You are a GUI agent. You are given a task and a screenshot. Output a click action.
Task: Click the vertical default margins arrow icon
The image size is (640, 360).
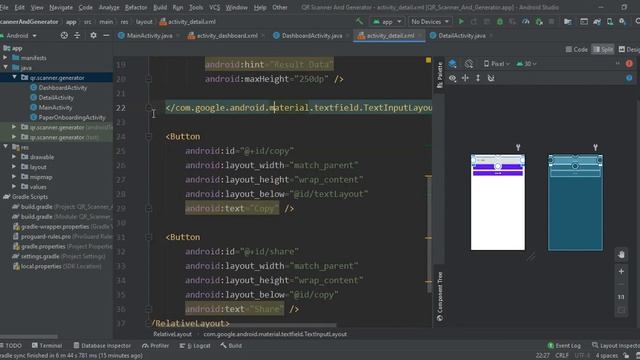(478, 78)
